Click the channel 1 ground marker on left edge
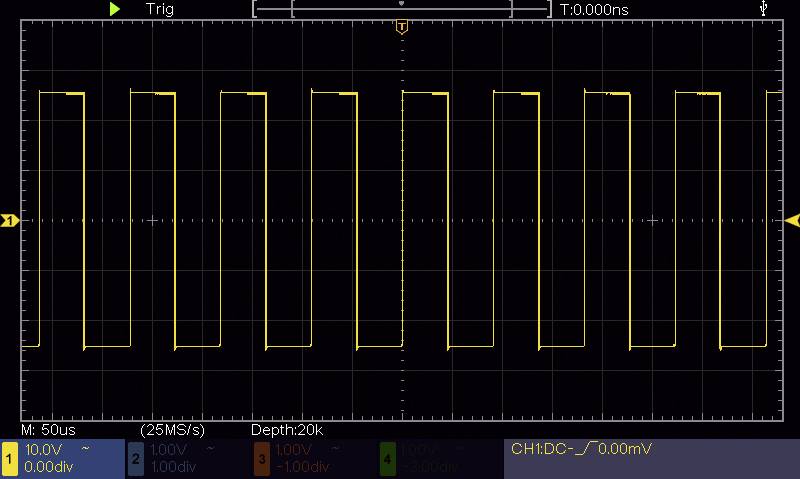 pyautogui.click(x=9, y=220)
